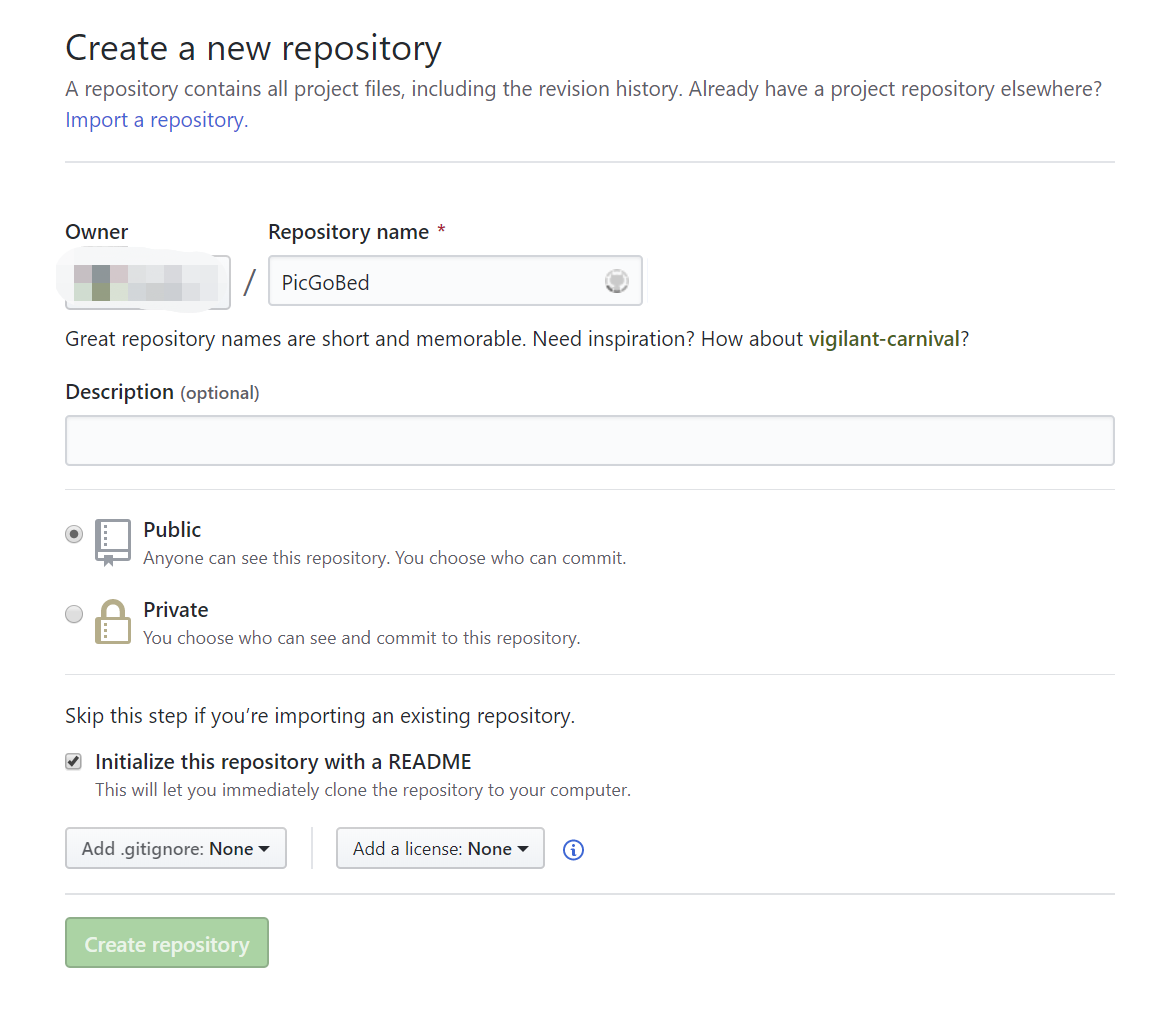Viewport: 1174px width, 1012px height.
Task: Open the Import a repository link
Action: pyautogui.click(x=156, y=120)
